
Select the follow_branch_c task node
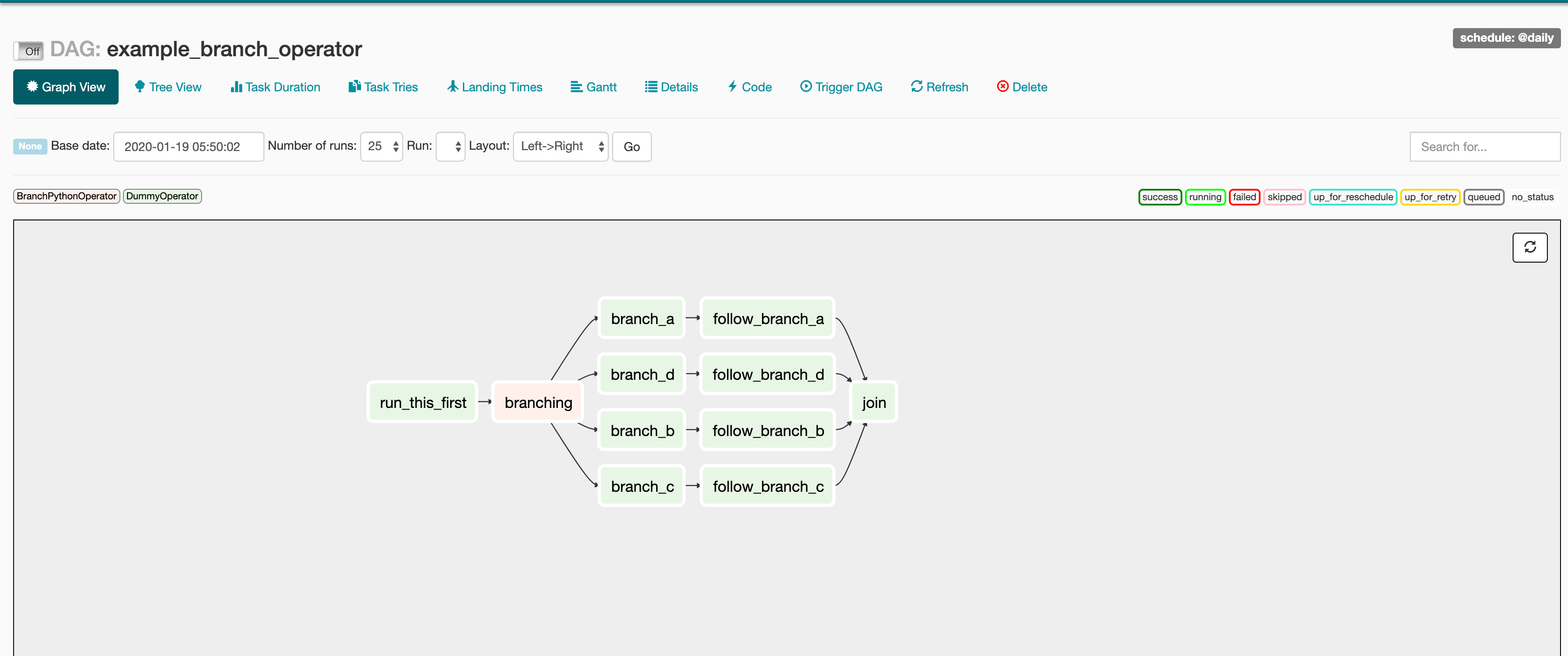[x=768, y=486]
